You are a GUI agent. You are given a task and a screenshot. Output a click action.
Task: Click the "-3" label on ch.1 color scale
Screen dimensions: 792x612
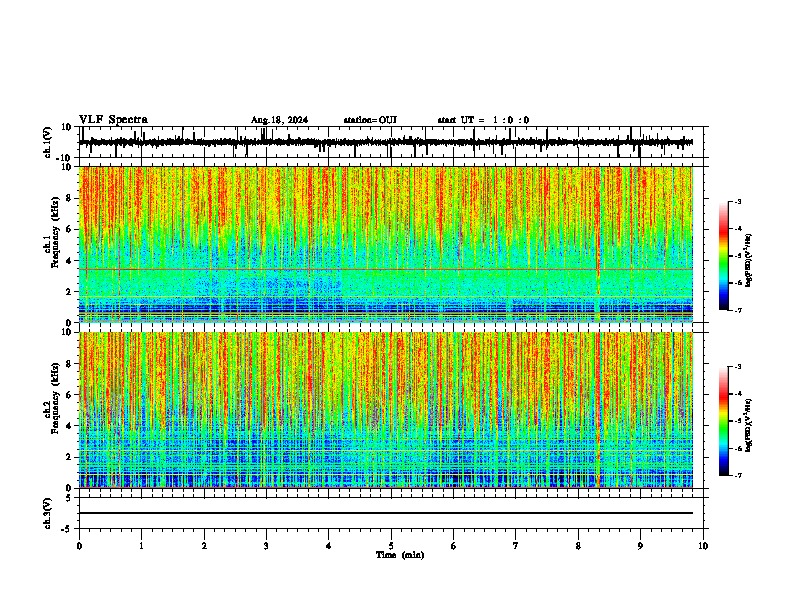[738, 201]
